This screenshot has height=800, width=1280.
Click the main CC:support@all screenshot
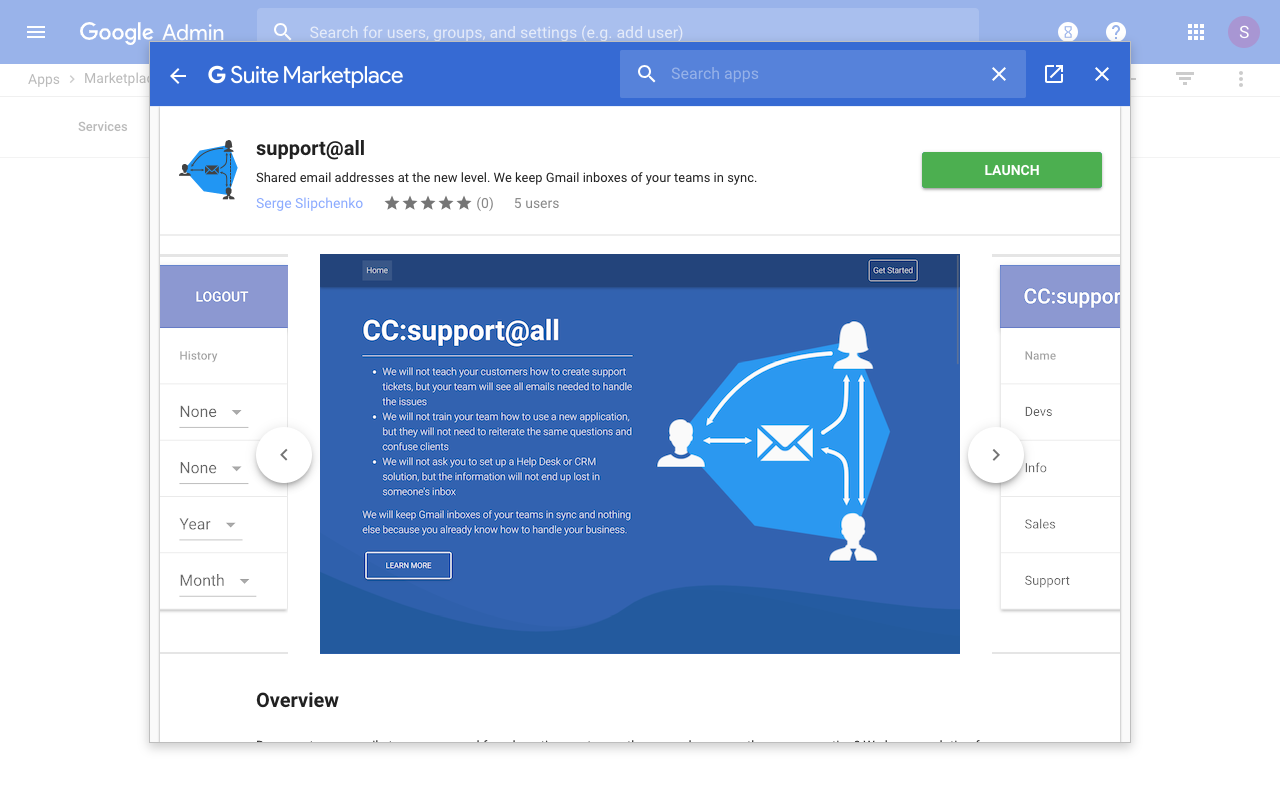(x=640, y=454)
